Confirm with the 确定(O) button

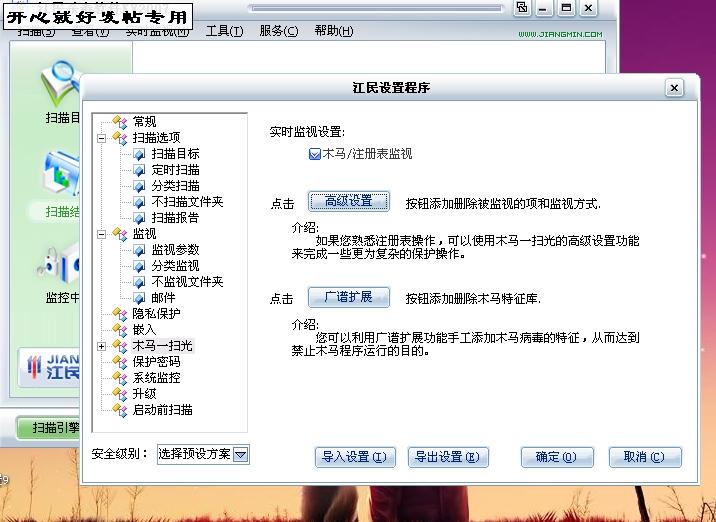[557, 457]
